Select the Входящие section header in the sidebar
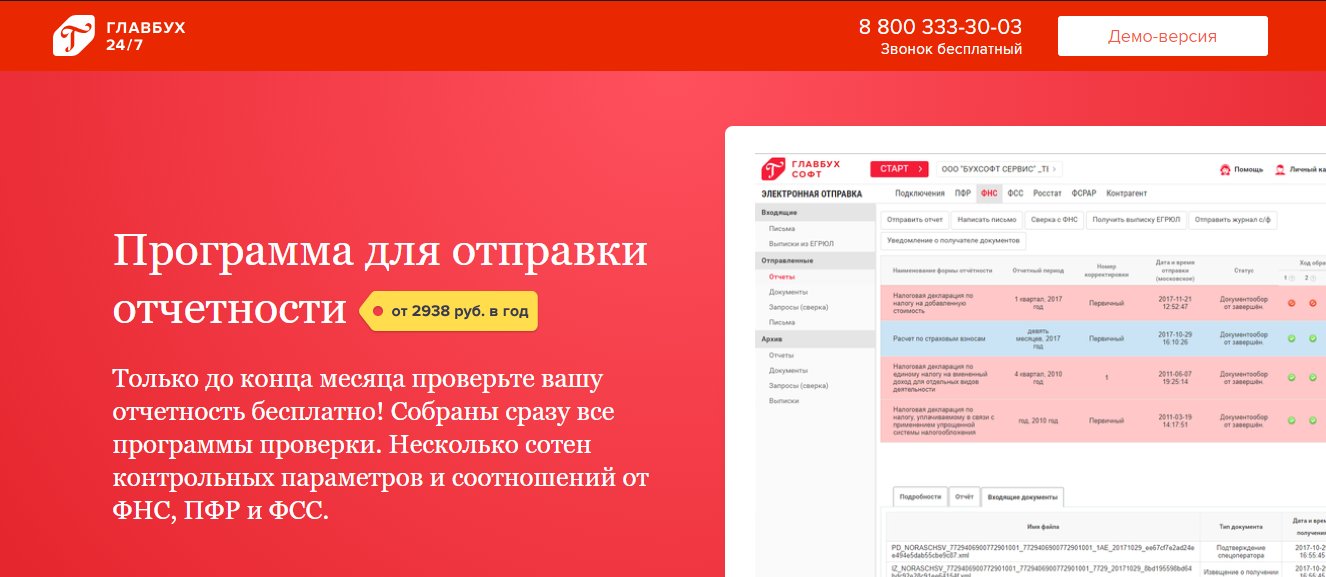This screenshot has width=1326, height=577. point(815,213)
